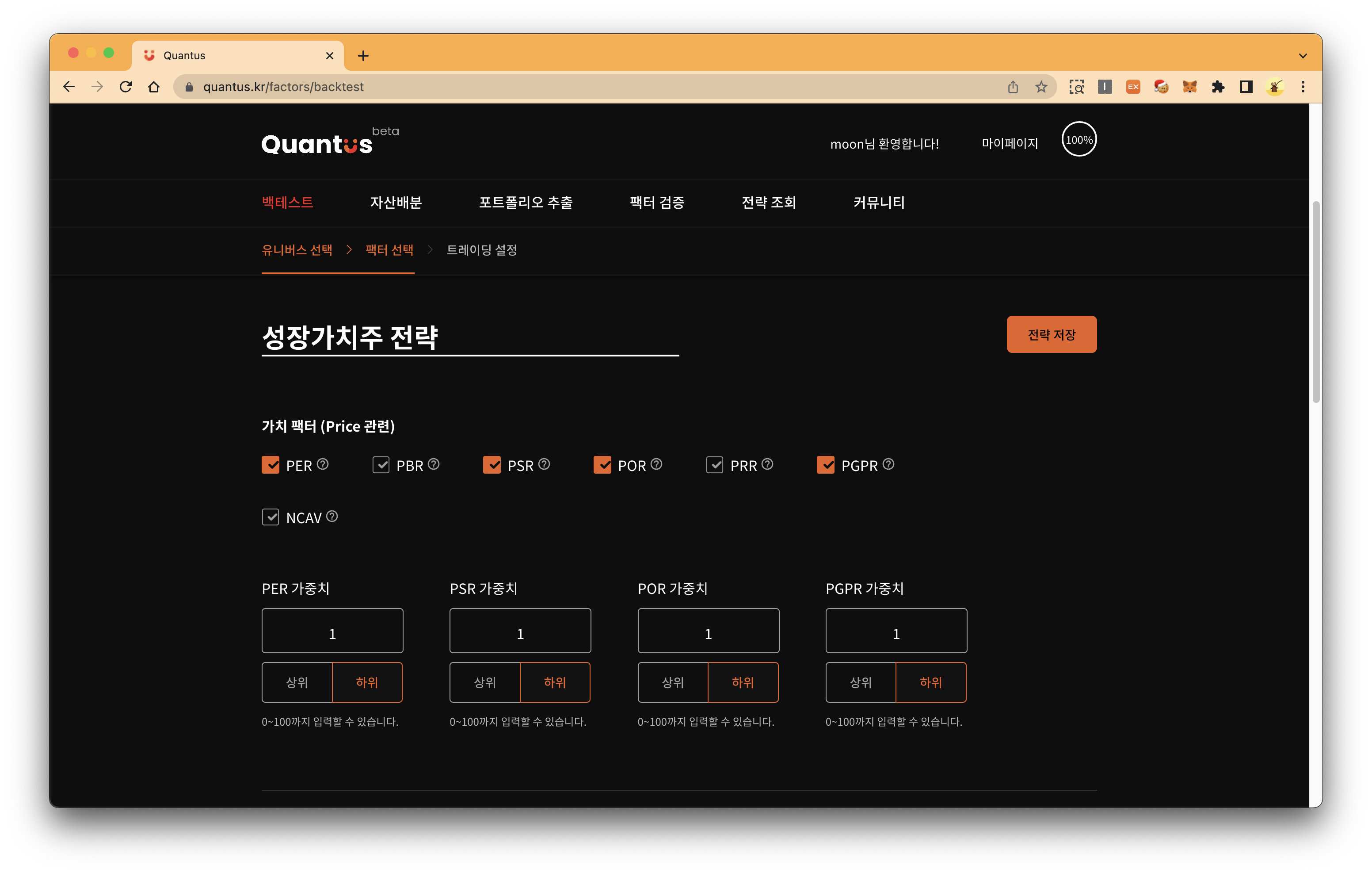Go back to 유니버스 선택 step

(x=297, y=249)
